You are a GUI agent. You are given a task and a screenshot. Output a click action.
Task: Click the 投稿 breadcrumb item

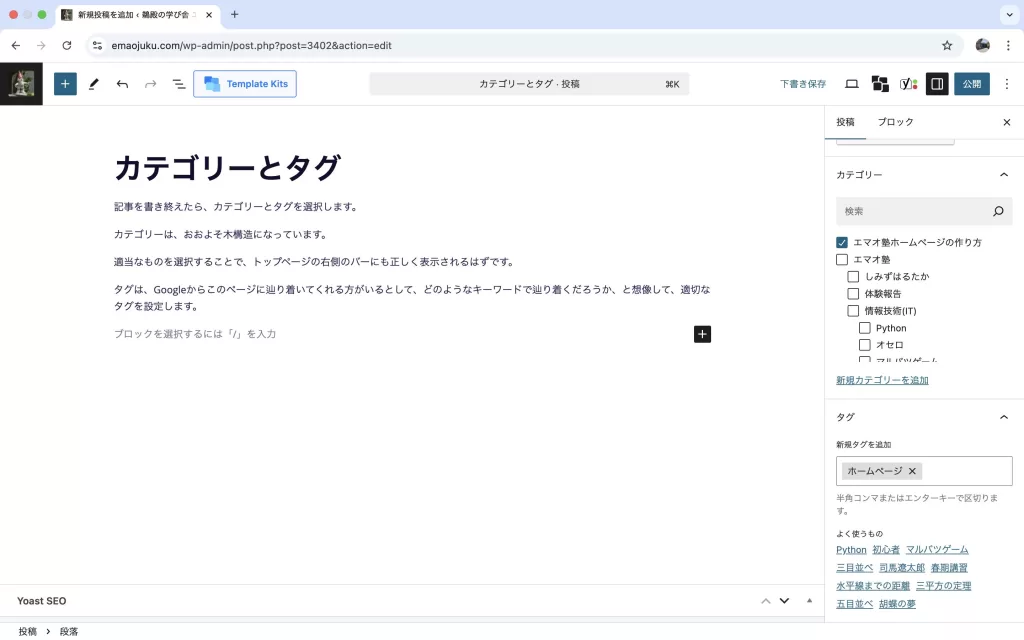tap(27, 632)
